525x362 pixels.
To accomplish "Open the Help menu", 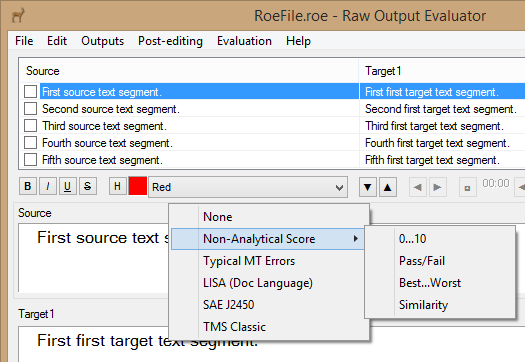I will tap(298, 41).
